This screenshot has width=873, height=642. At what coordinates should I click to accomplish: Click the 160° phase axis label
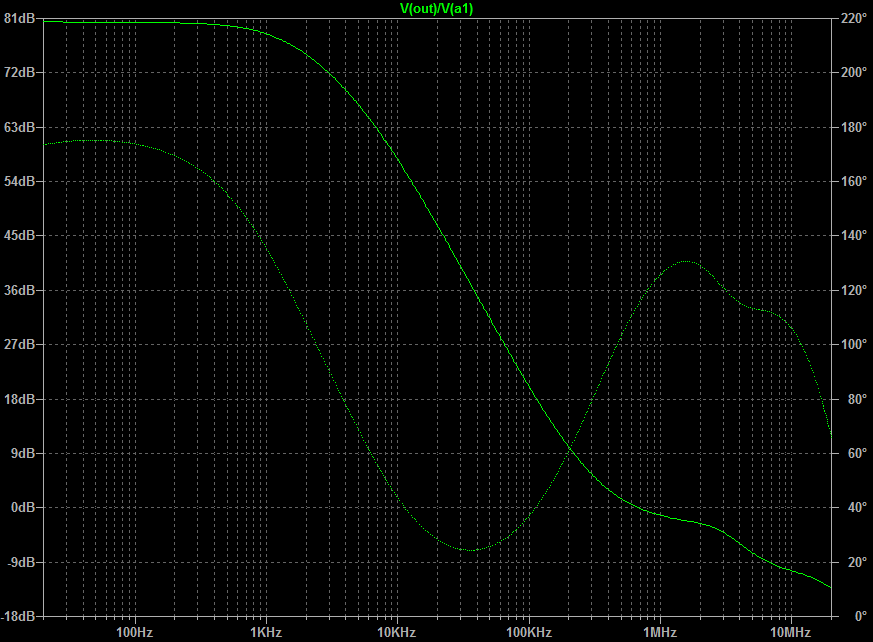click(x=854, y=182)
